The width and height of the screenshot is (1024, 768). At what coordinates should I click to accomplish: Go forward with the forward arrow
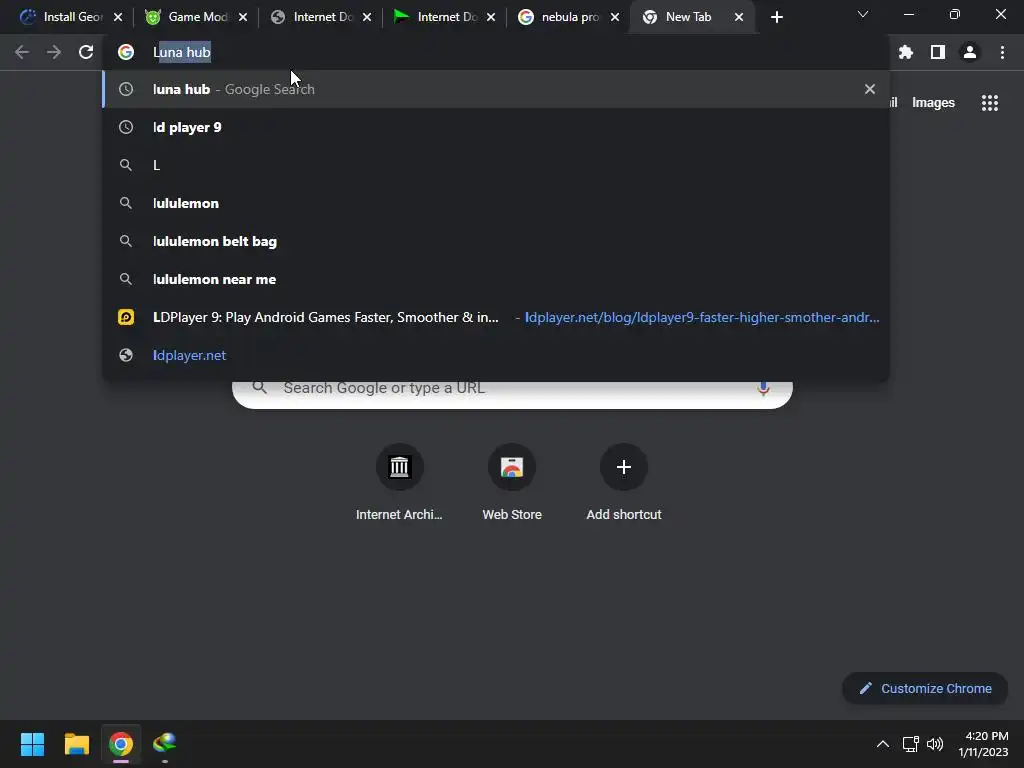(x=54, y=52)
